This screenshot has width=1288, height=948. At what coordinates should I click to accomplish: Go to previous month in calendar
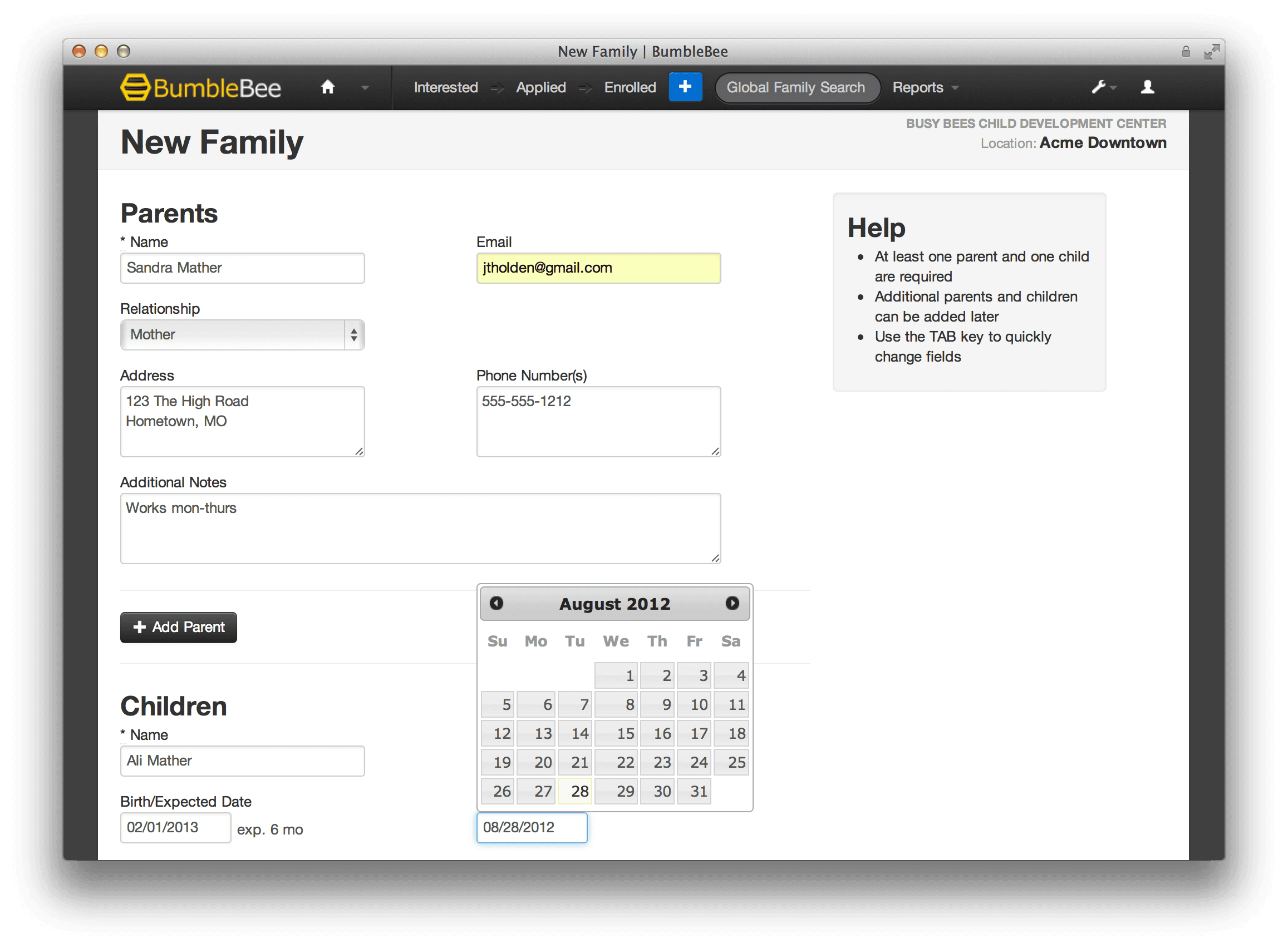coord(496,603)
